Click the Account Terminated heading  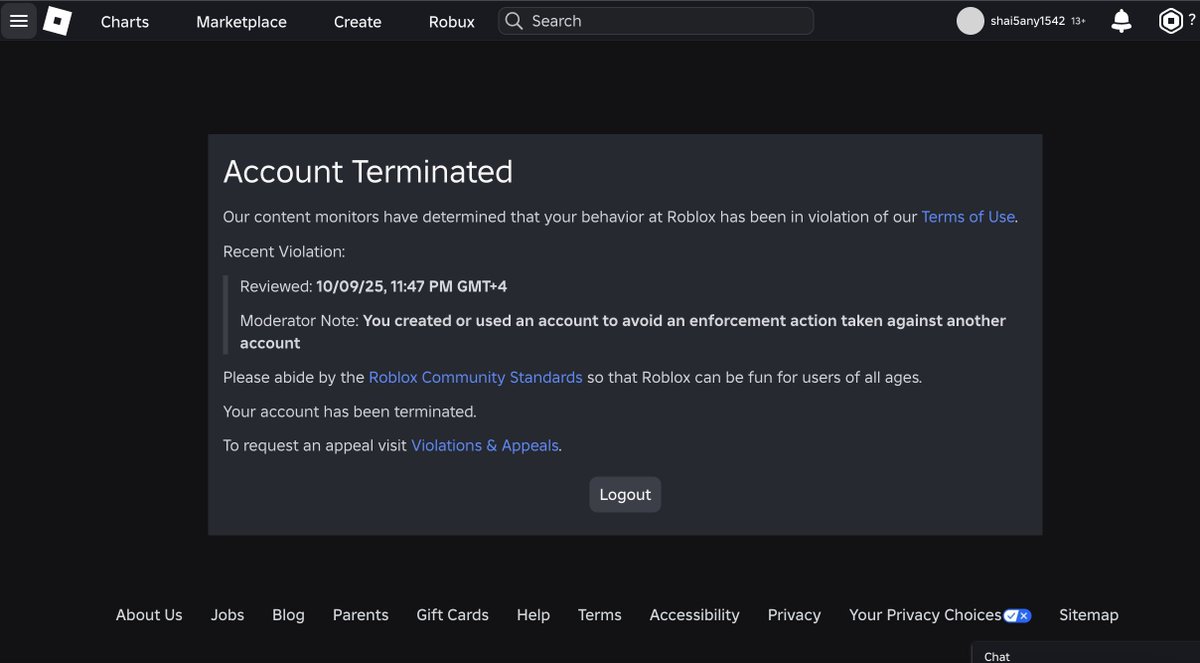[x=368, y=172]
